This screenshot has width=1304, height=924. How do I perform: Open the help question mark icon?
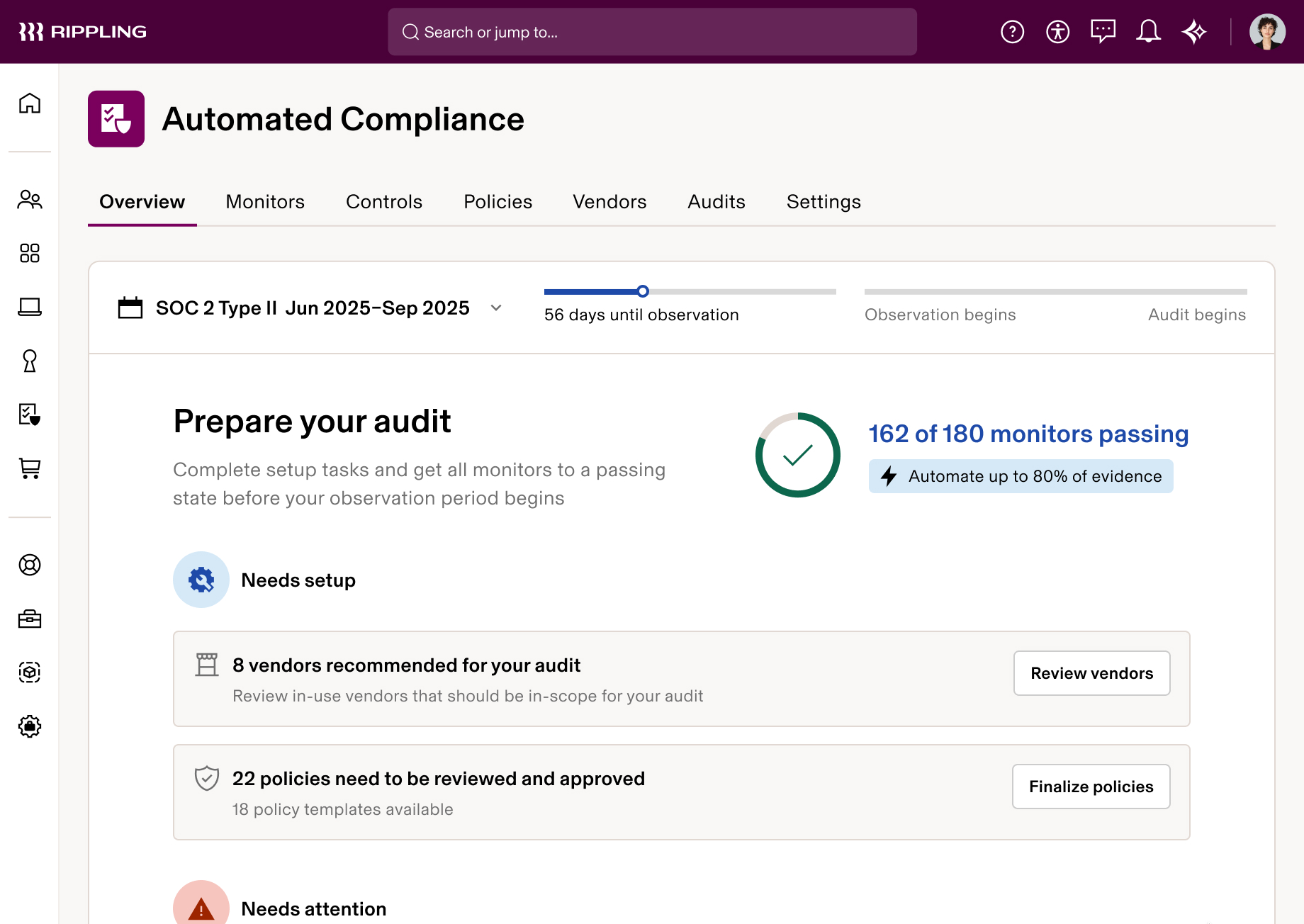point(1012,31)
